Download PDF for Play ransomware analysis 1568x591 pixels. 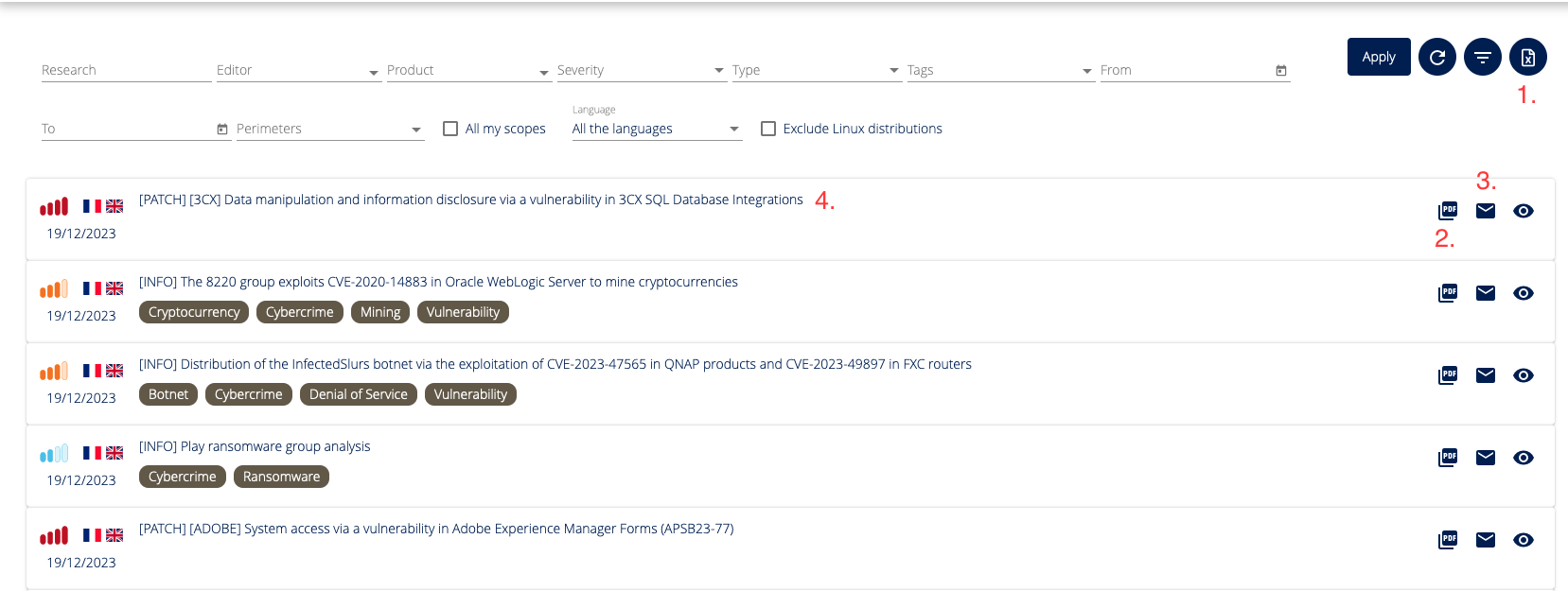click(x=1448, y=458)
